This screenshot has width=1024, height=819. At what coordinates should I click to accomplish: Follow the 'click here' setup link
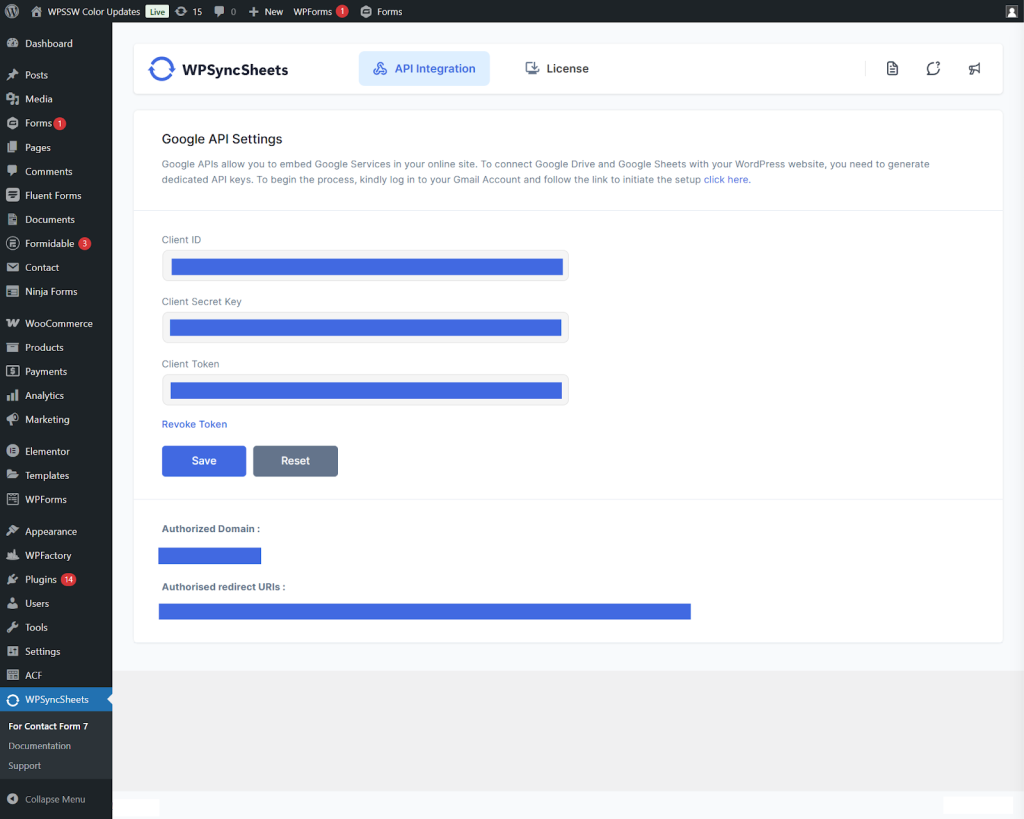[x=726, y=180]
